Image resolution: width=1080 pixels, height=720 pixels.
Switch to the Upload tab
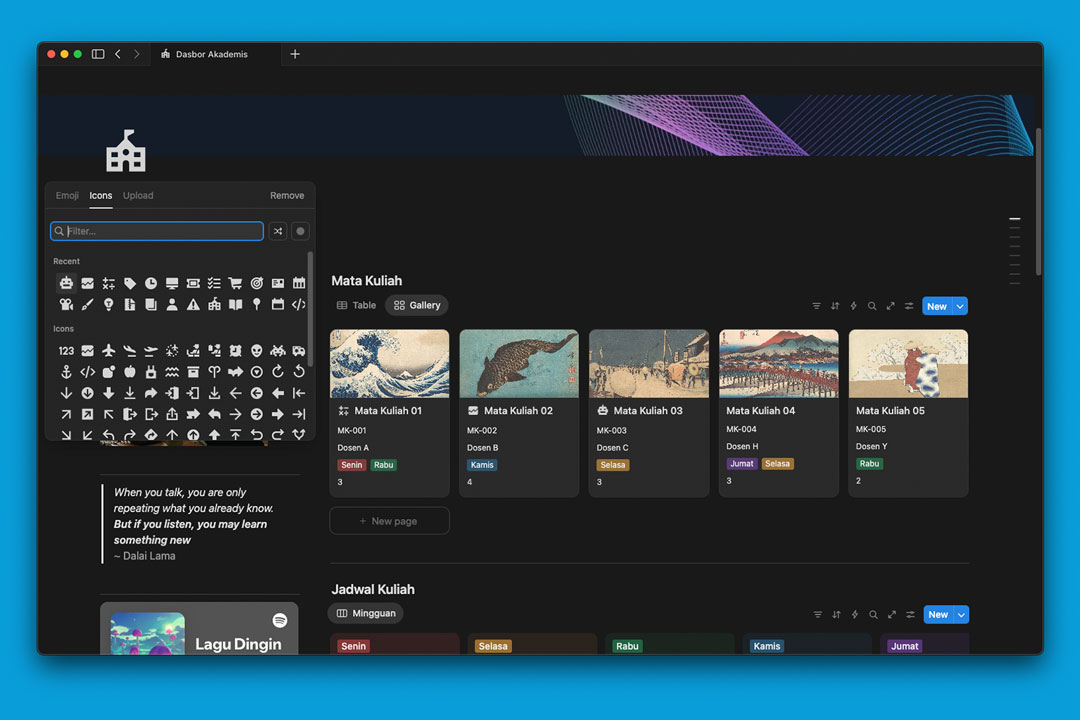point(138,196)
